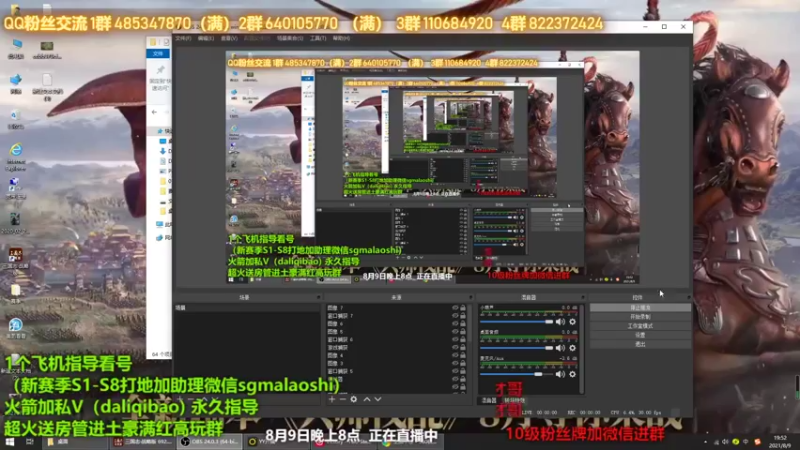Pop out the 来源 dock panel

point(470,297)
